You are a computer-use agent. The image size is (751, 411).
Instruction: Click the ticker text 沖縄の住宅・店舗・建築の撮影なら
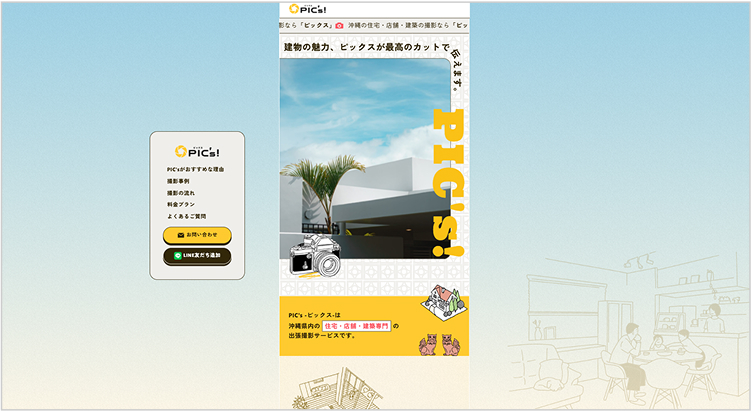398,25
